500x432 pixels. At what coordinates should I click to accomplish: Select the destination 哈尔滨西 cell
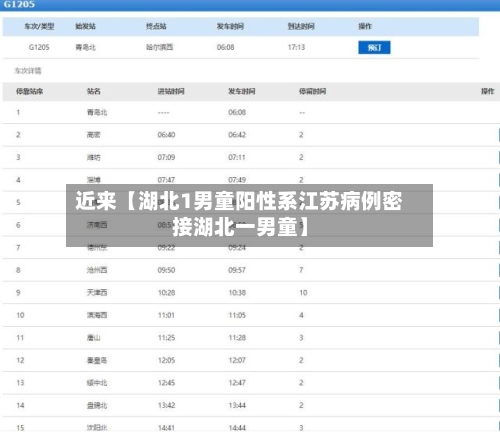tap(159, 47)
